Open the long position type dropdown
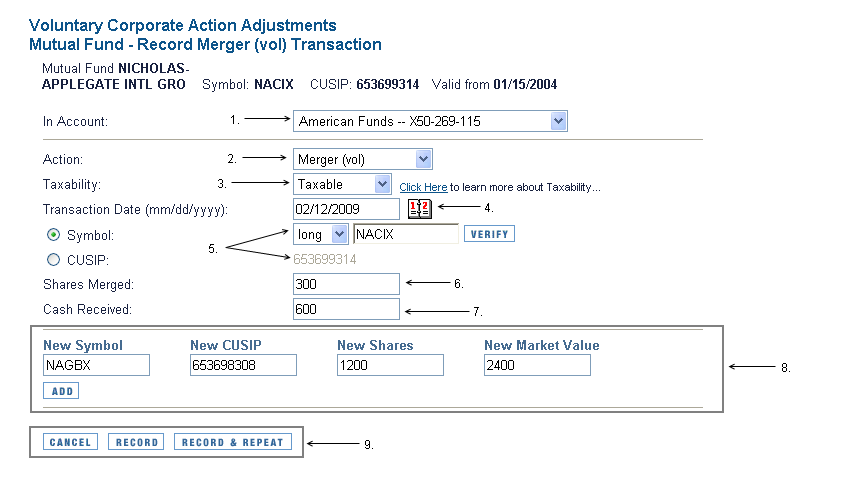The image size is (845, 480). [320, 234]
